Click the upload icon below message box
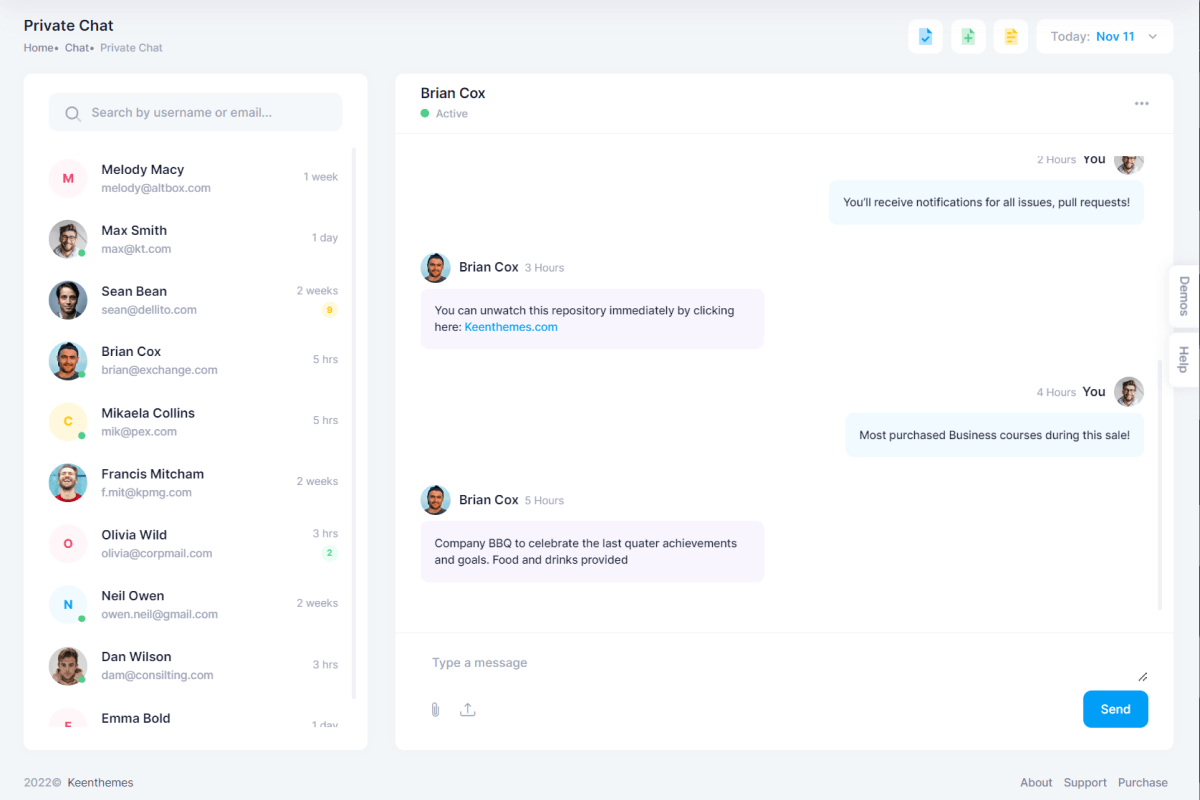 pyautogui.click(x=467, y=709)
